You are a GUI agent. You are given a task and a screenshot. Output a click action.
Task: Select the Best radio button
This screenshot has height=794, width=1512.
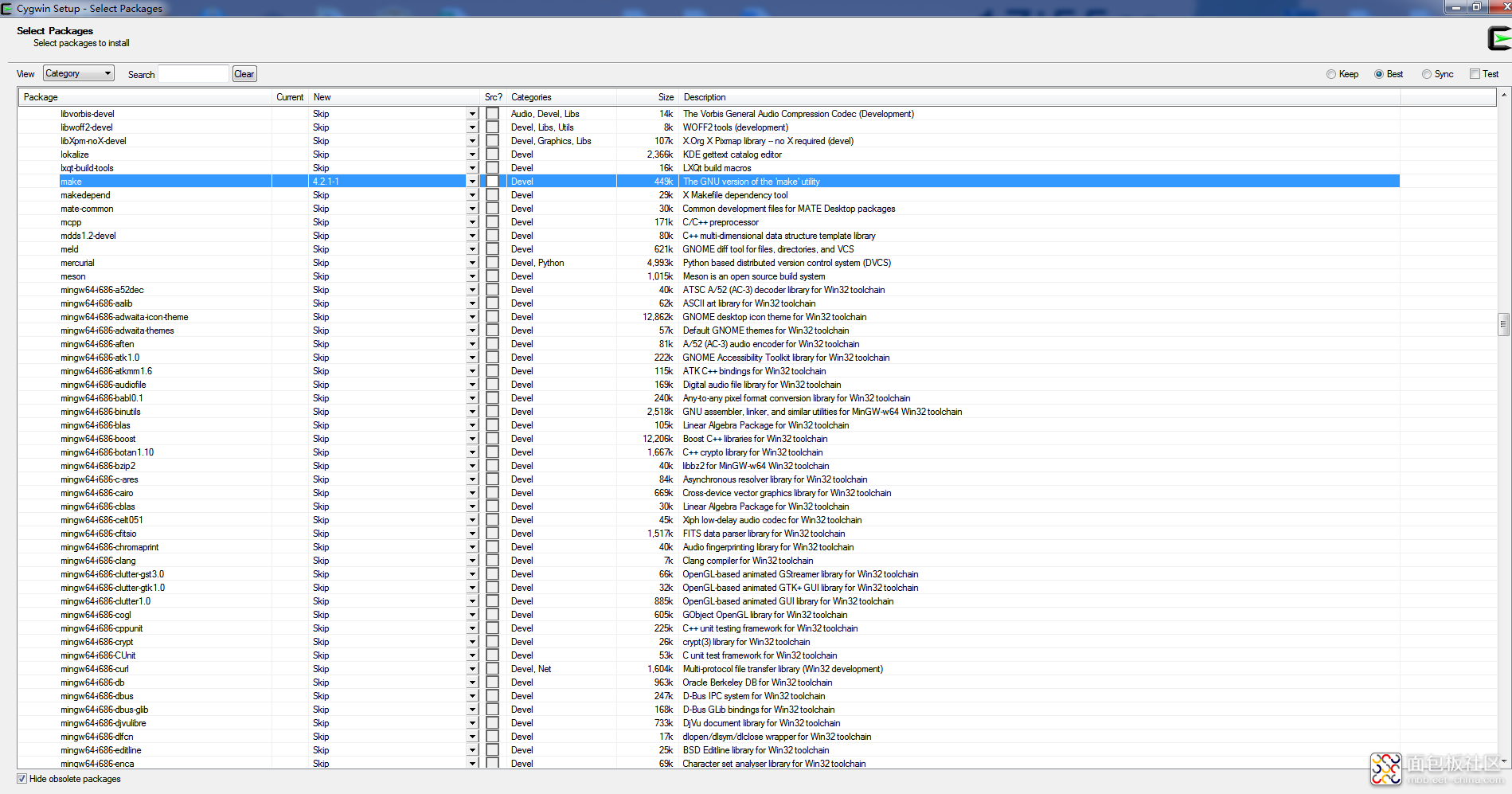coord(1379,74)
